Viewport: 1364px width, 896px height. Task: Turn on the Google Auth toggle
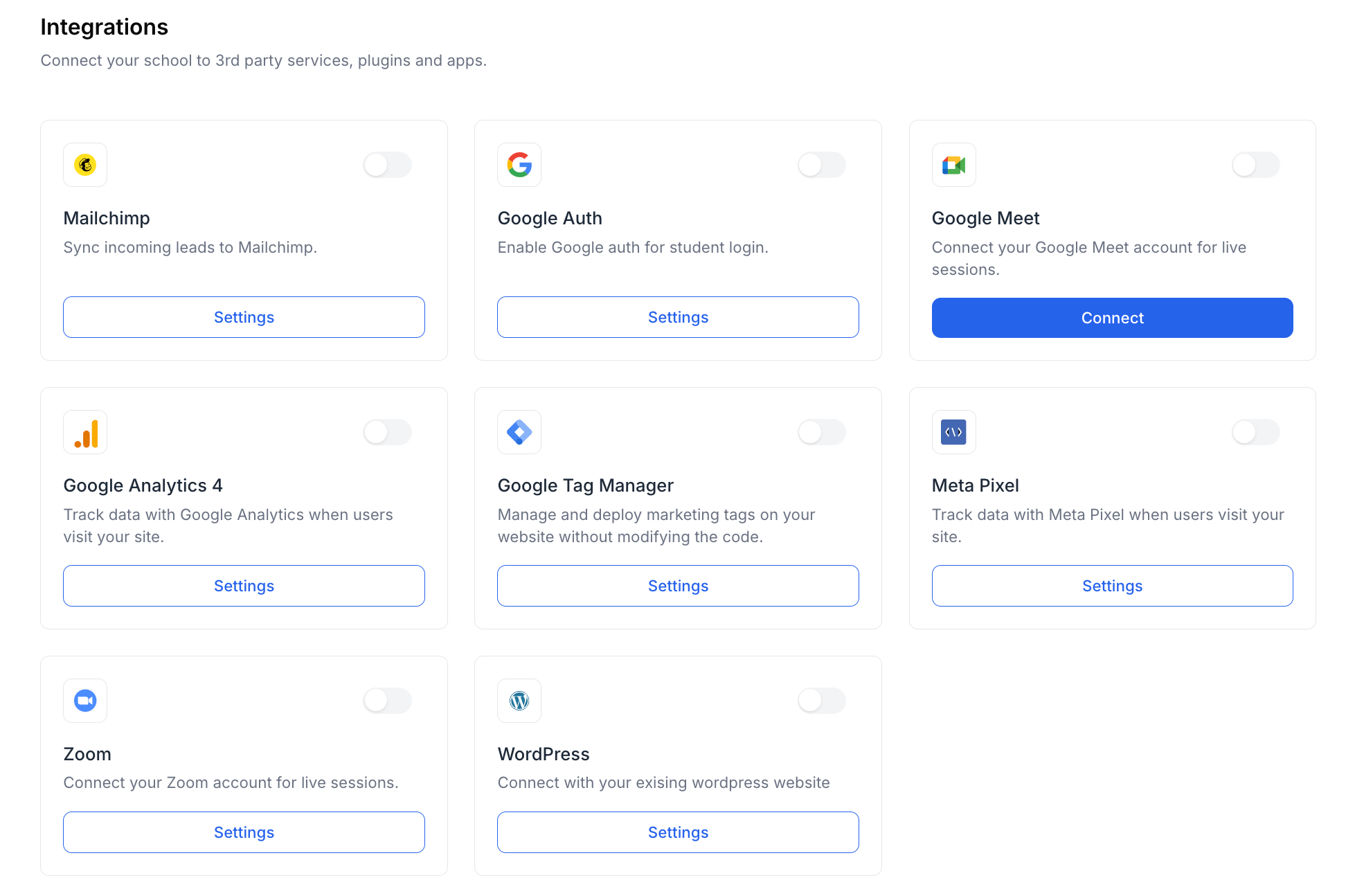pyautogui.click(x=822, y=165)
